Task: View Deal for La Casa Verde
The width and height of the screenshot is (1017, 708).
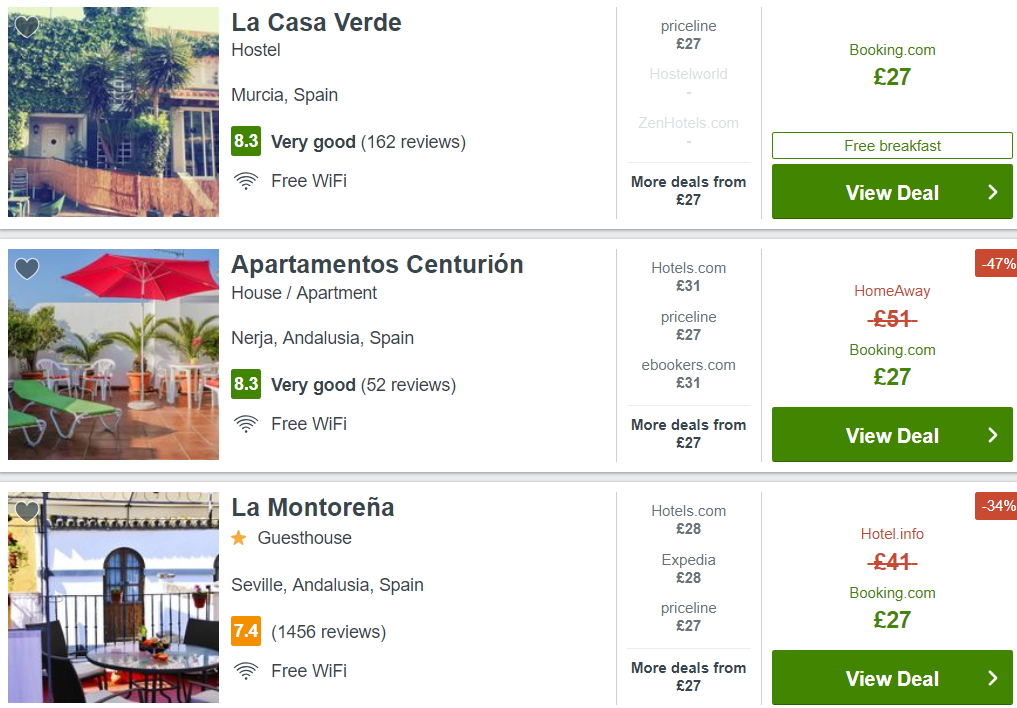Action: pyautogui.click(x=892, y=192)
